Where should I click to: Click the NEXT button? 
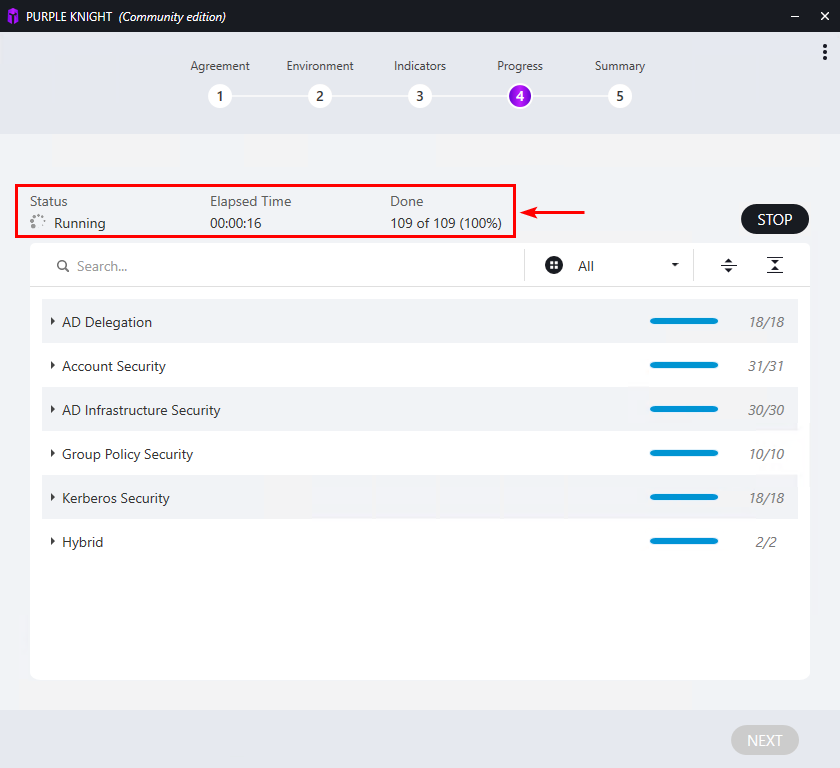point(765,740)
